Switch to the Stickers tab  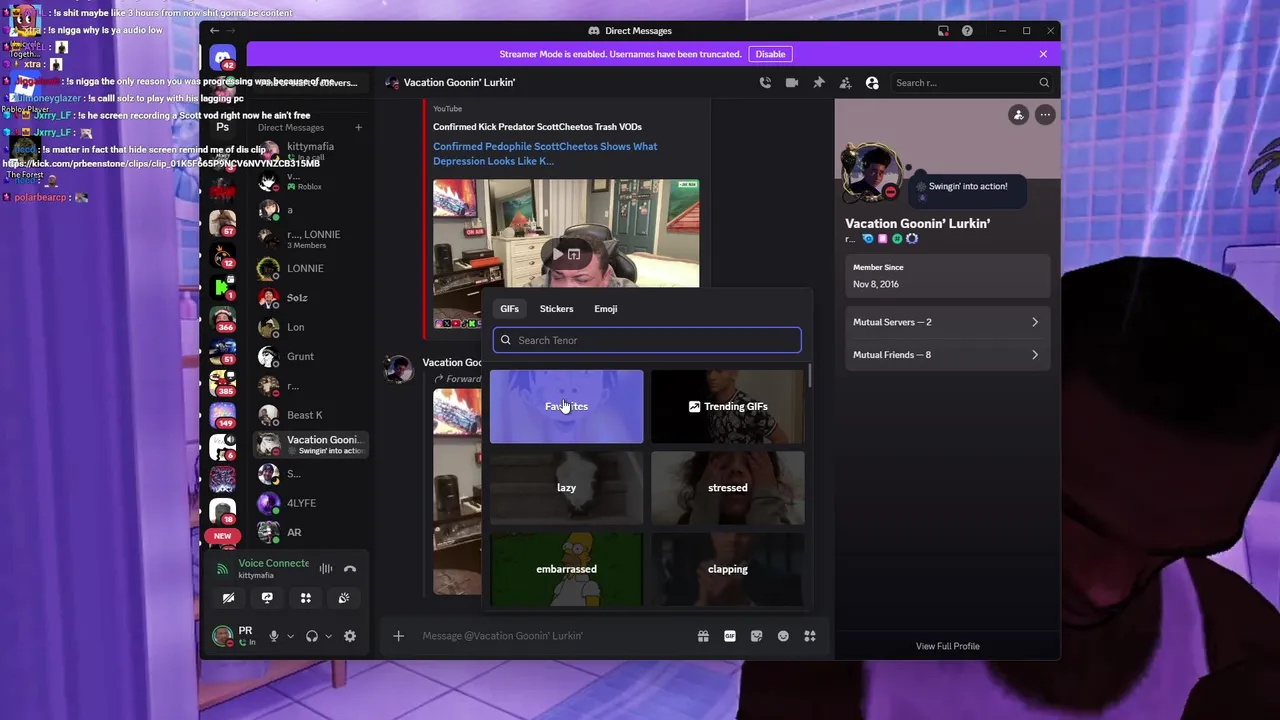click(557, 309)
